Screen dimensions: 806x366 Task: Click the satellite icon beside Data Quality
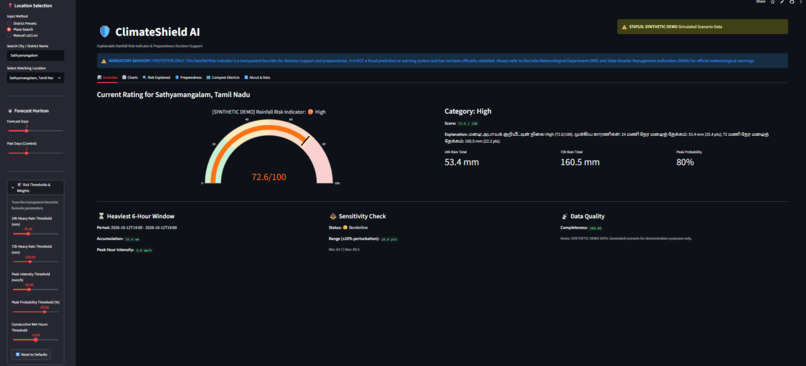(564, 216)
